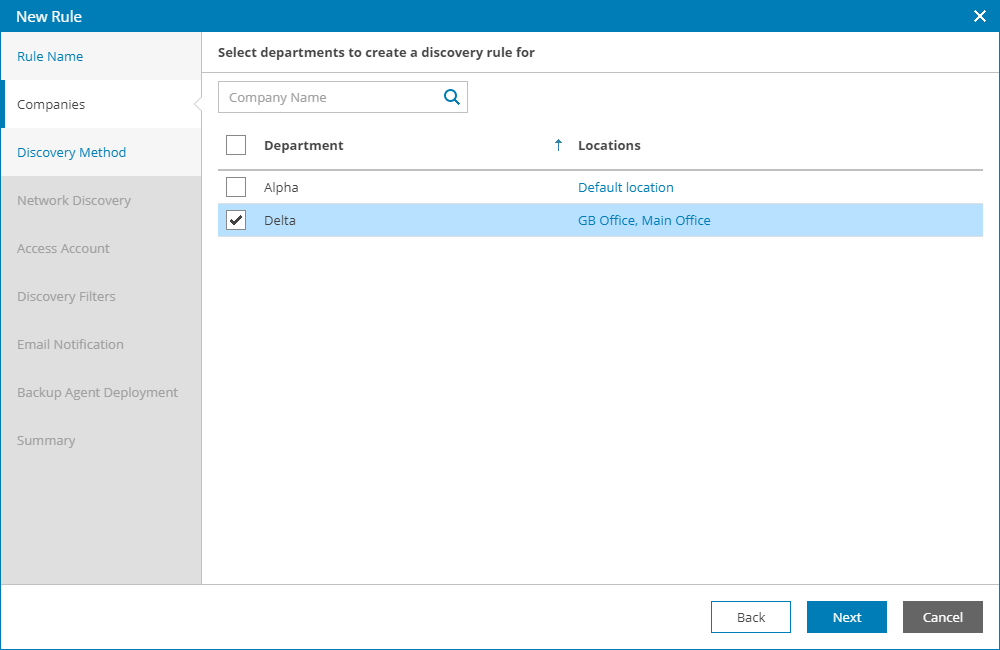Select the Network Discovery step
The height and width of the screenshot is (650, 1000).
(x=74, y=200)
